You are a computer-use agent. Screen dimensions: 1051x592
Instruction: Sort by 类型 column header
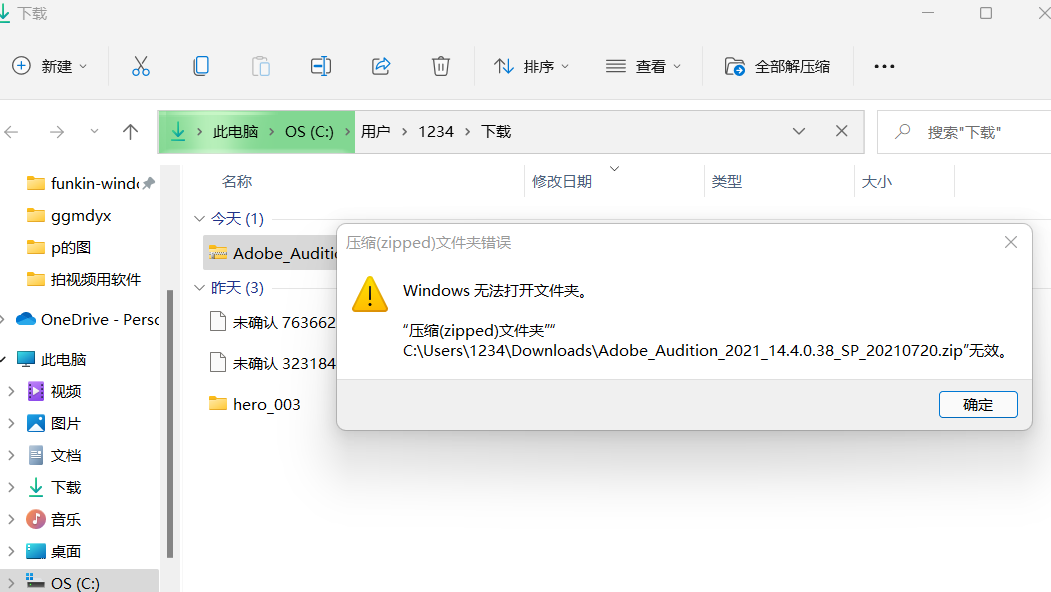pos(727,182)
